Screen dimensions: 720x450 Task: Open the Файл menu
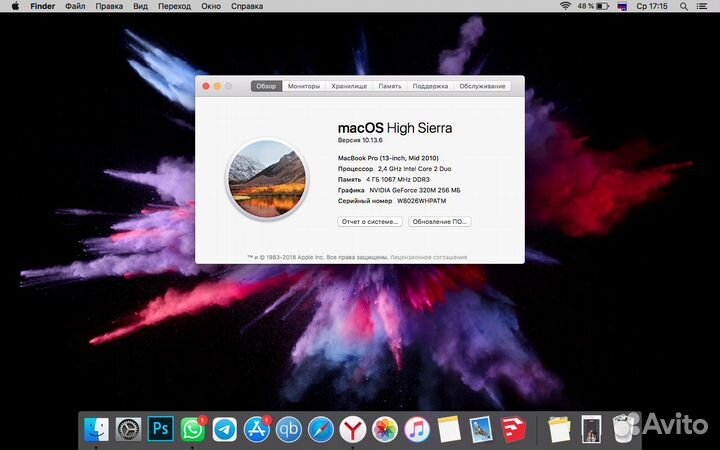(75, 6)
